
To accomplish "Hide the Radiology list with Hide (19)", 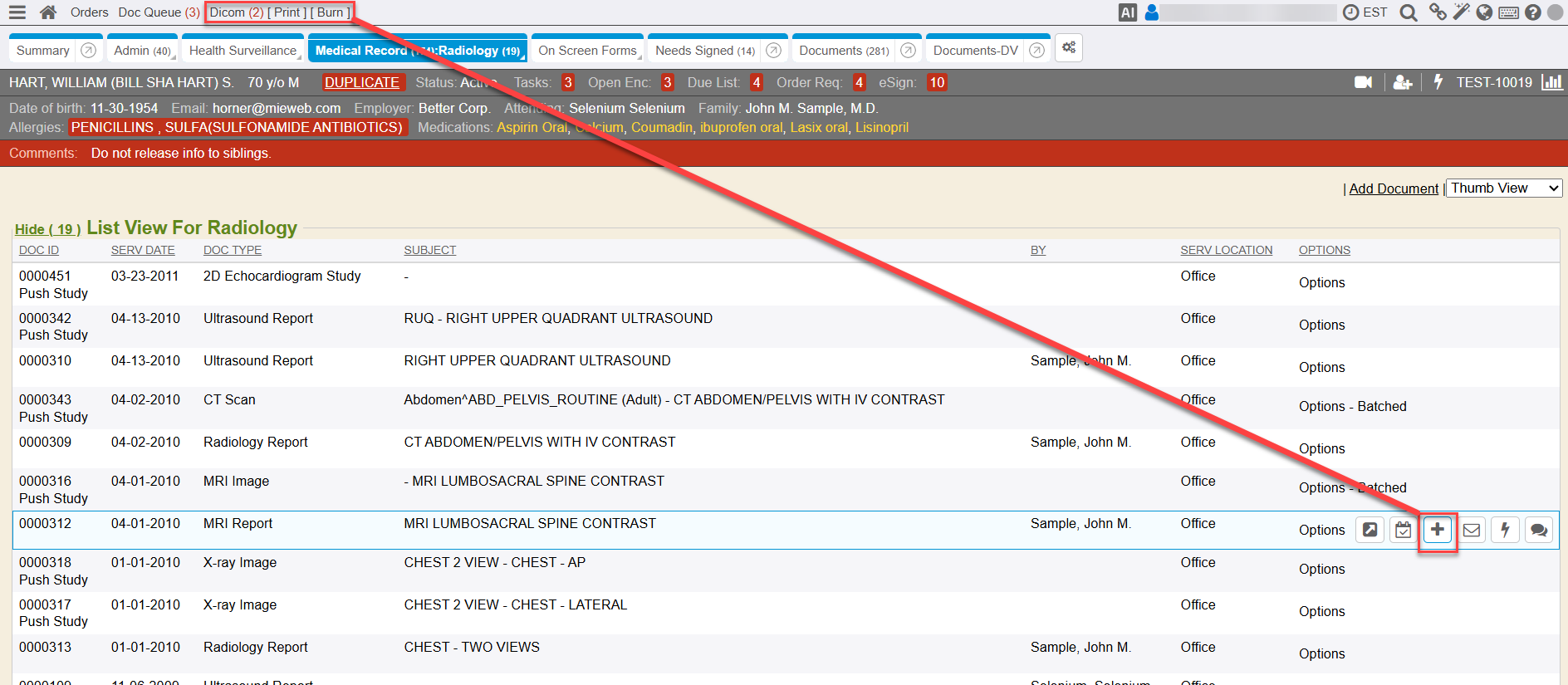I will point(47,229).
